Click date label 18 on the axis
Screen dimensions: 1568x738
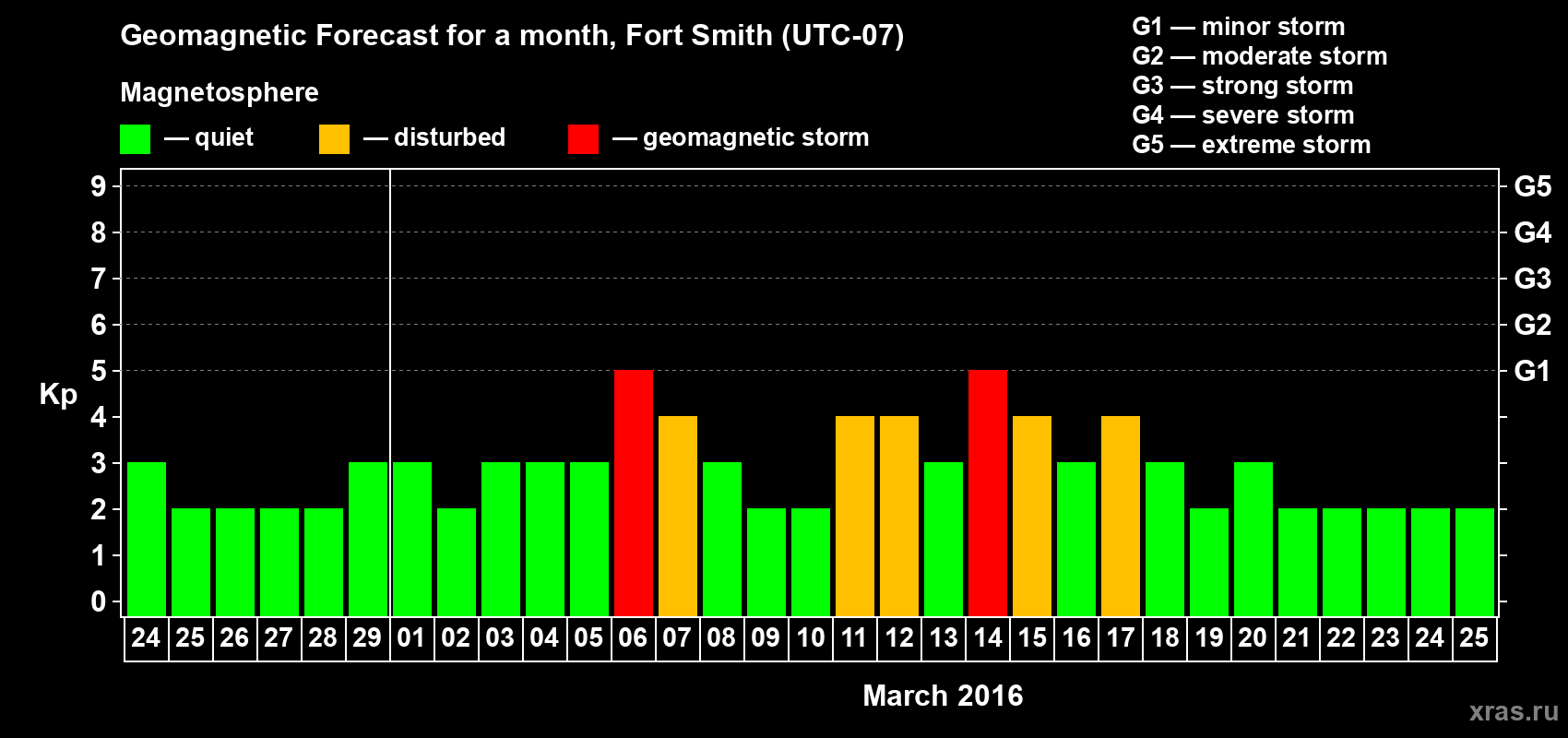1165,638
